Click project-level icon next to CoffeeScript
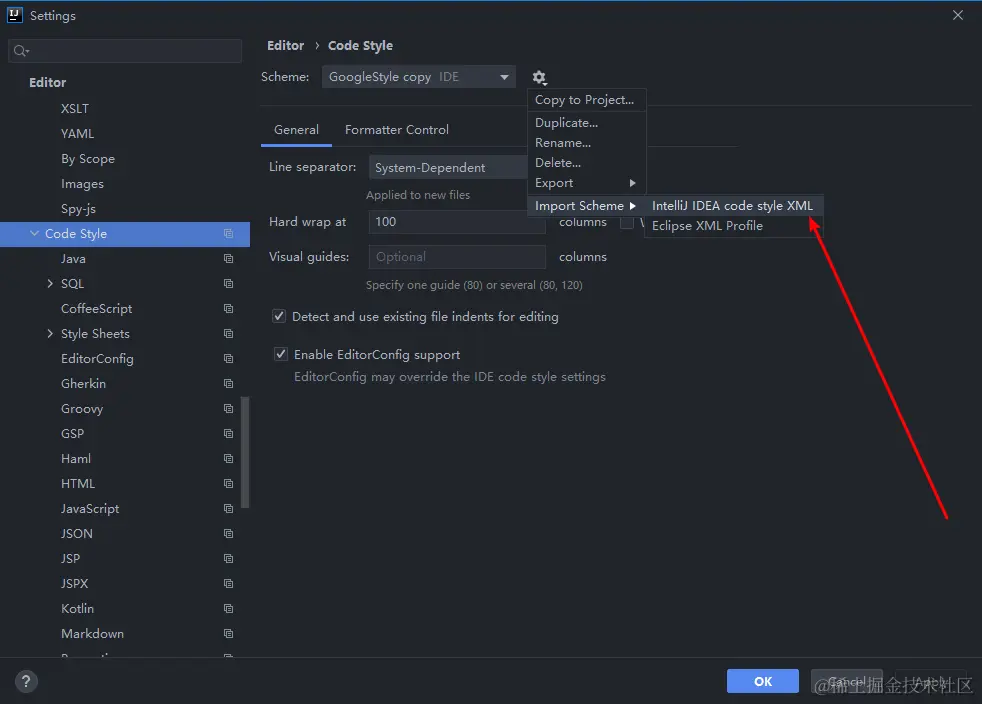The height and width of the screenshot is (704, 982). pyautogui.click(x=229, y=309)
